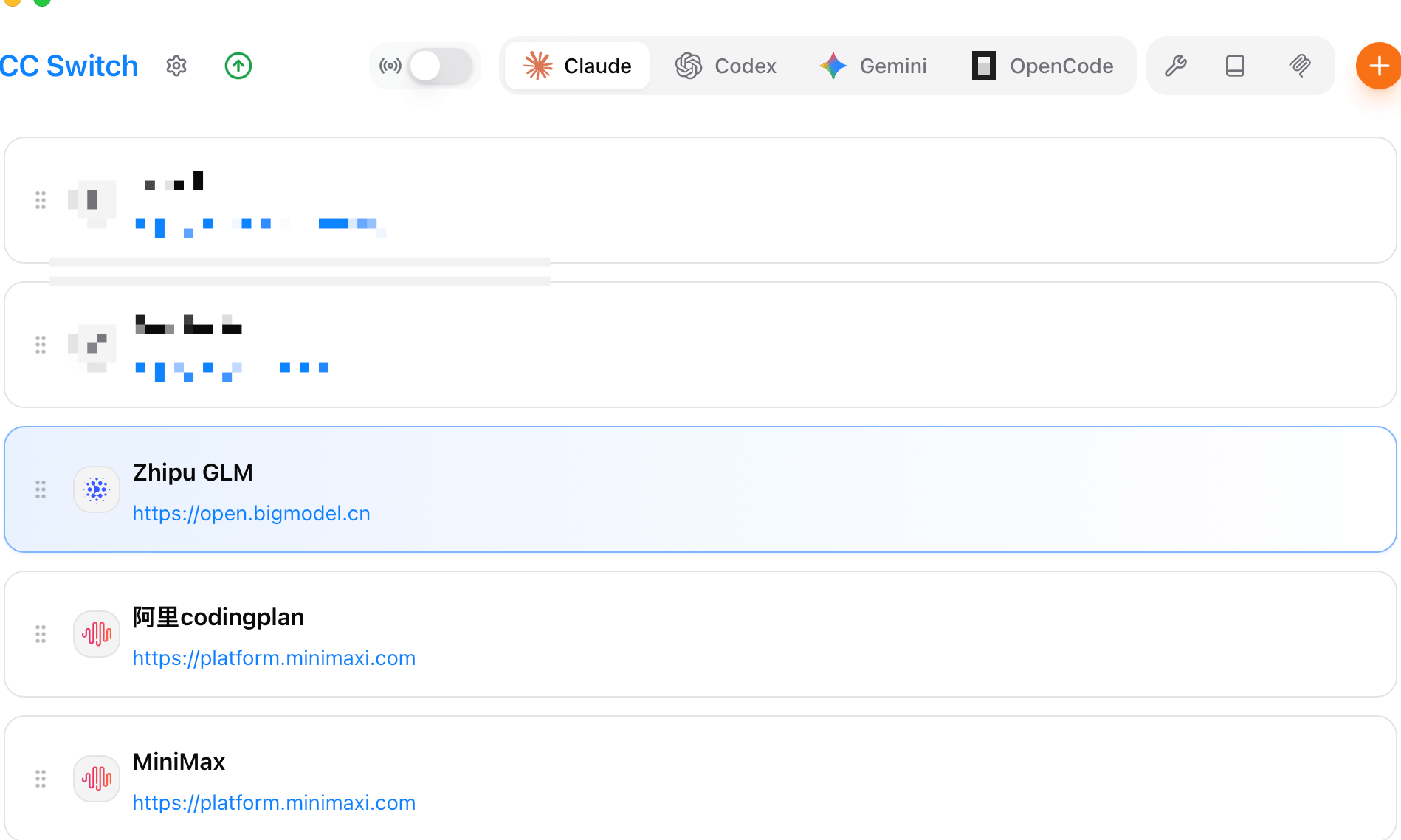
Task: Grab the Zhipu GLM drag handle
Action: [41, 489]
